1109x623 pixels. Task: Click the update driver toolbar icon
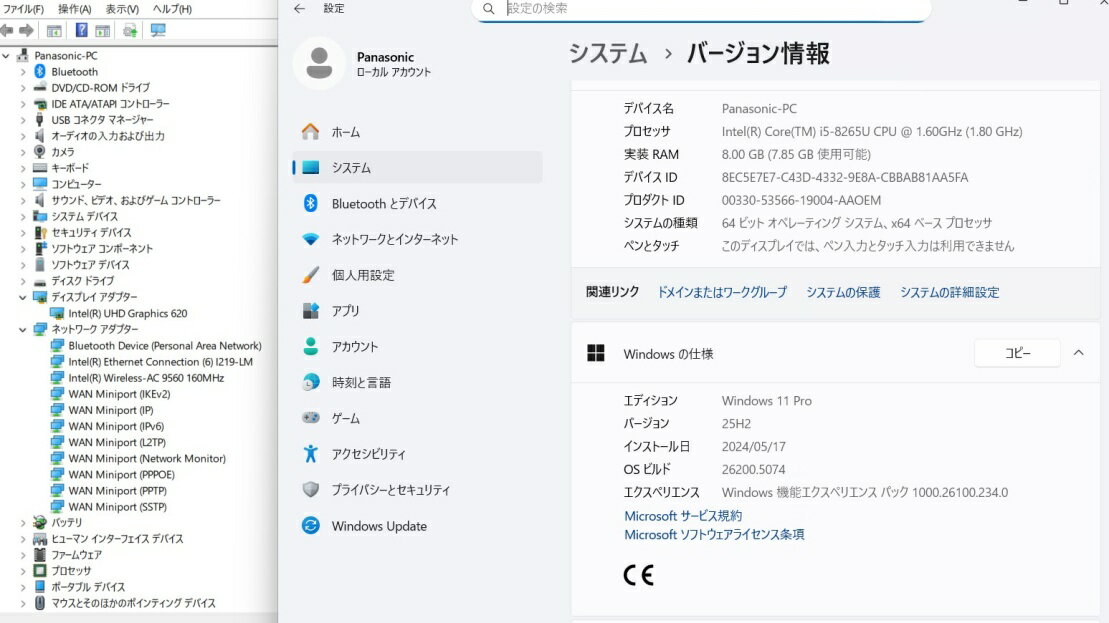pyautogui.click(x=130, y=30)
